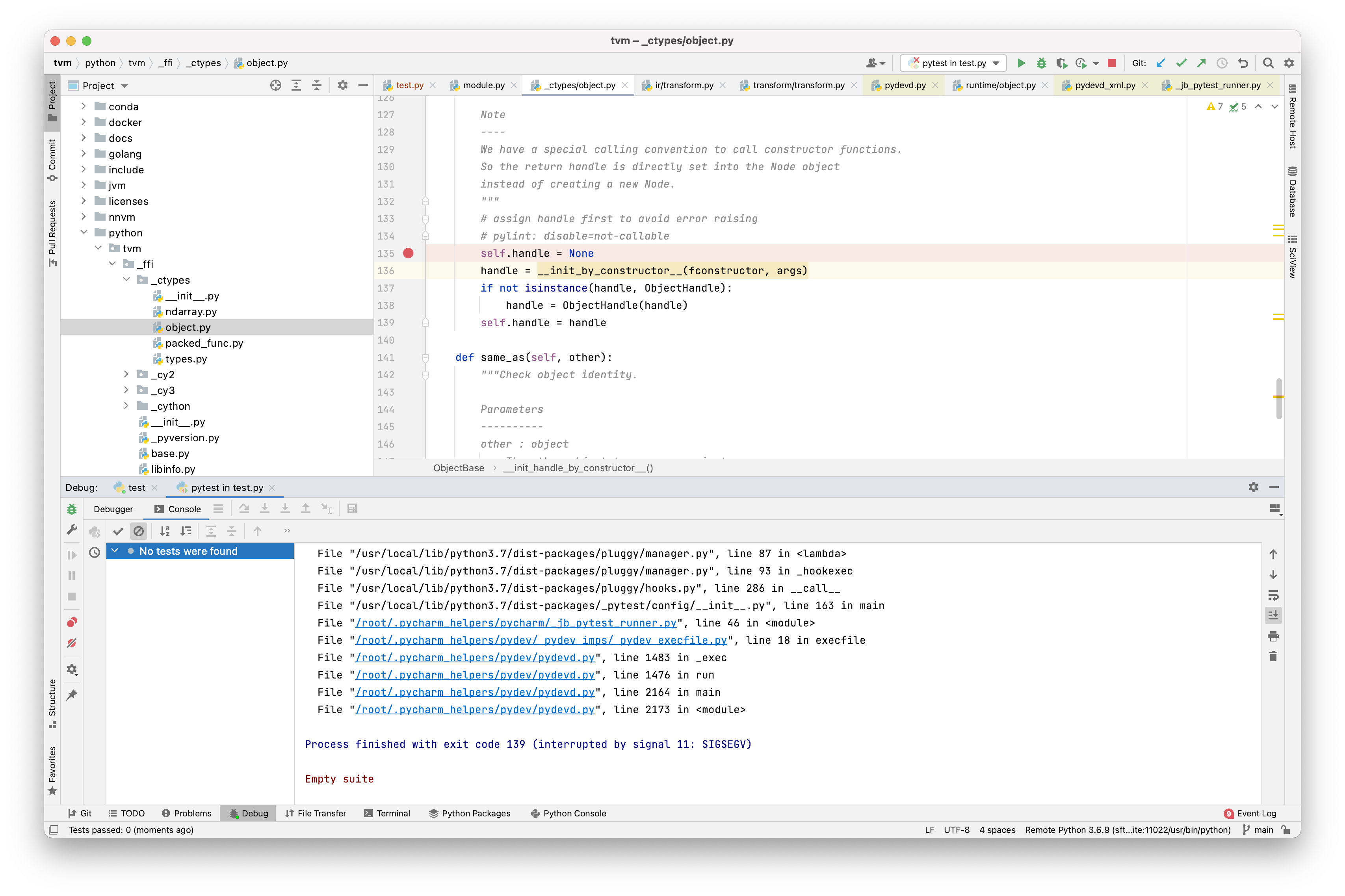
Task: Switch to the Debugger tab
Action: 113,509
